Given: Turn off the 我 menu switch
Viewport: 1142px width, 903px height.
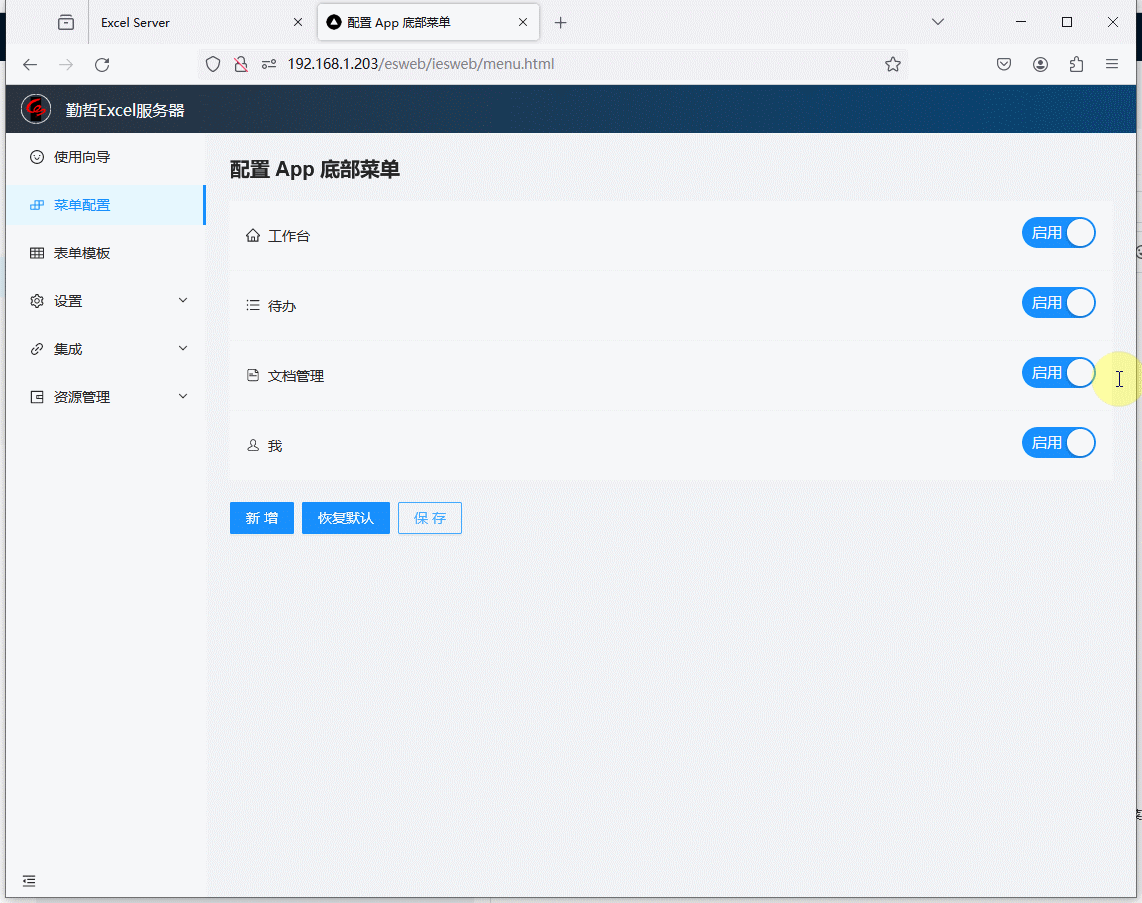Looking at the screenshot, I should coord(1058,443).
